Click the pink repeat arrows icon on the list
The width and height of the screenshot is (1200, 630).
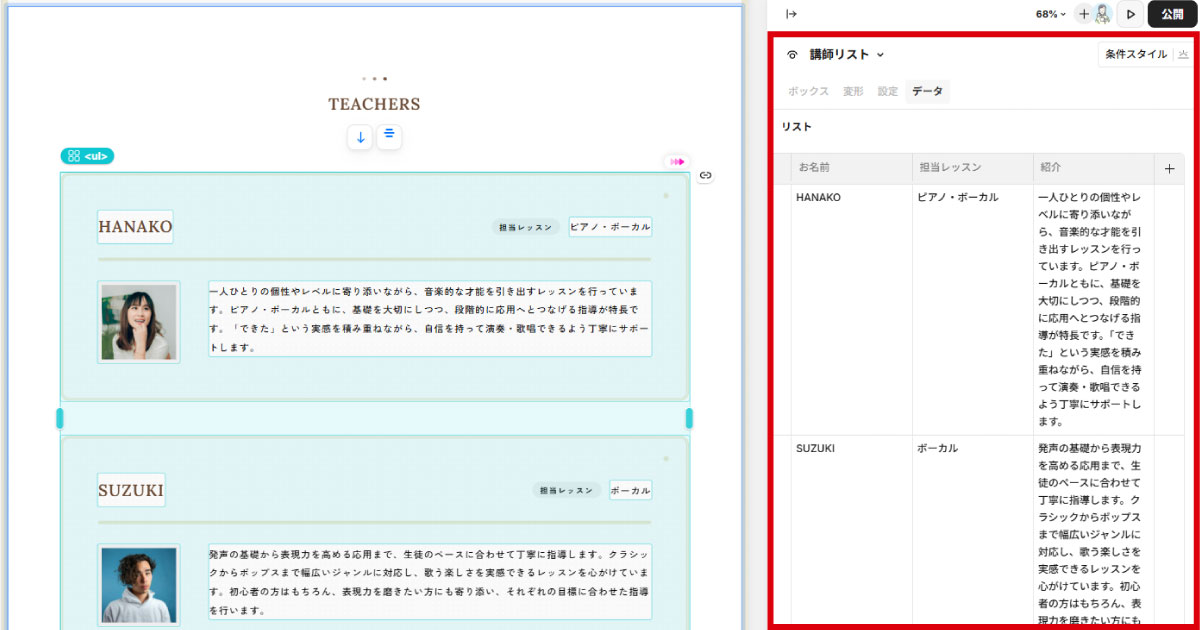[679, 160]
